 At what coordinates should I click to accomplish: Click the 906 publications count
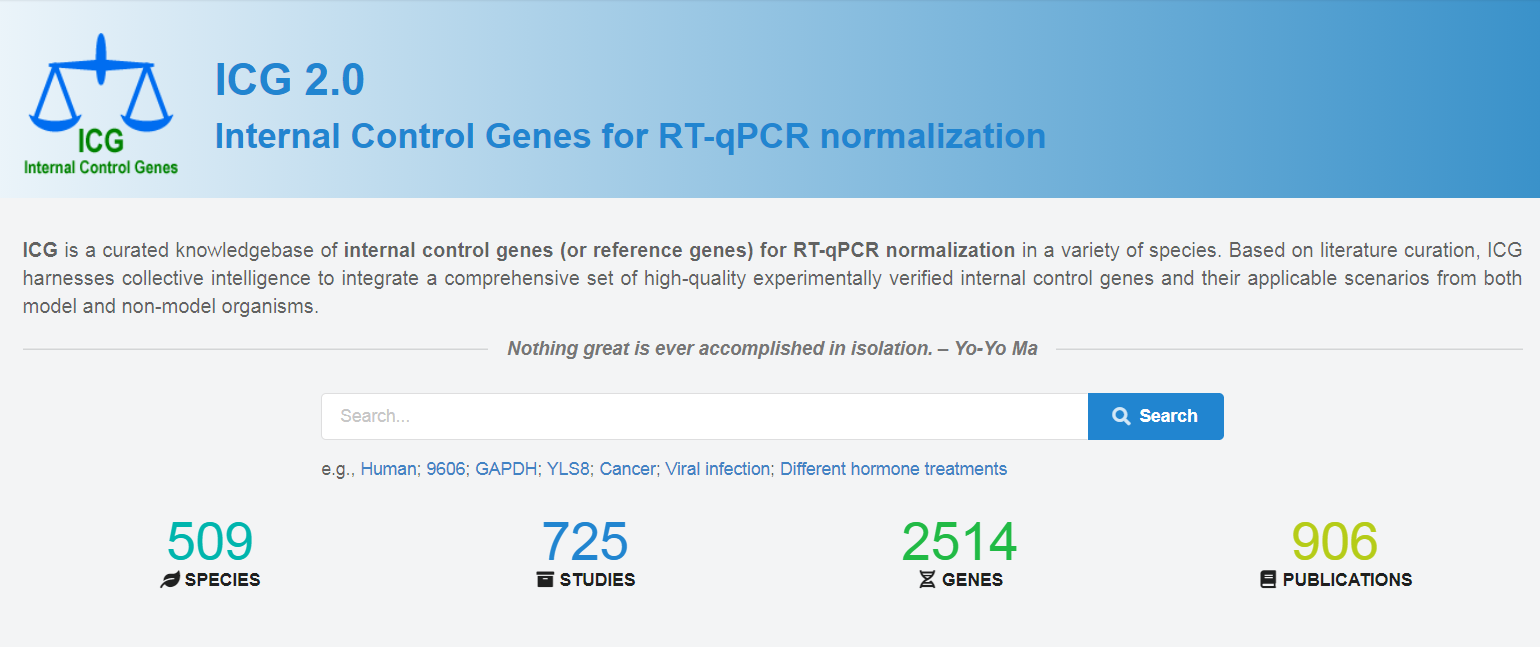point(1335,542)
